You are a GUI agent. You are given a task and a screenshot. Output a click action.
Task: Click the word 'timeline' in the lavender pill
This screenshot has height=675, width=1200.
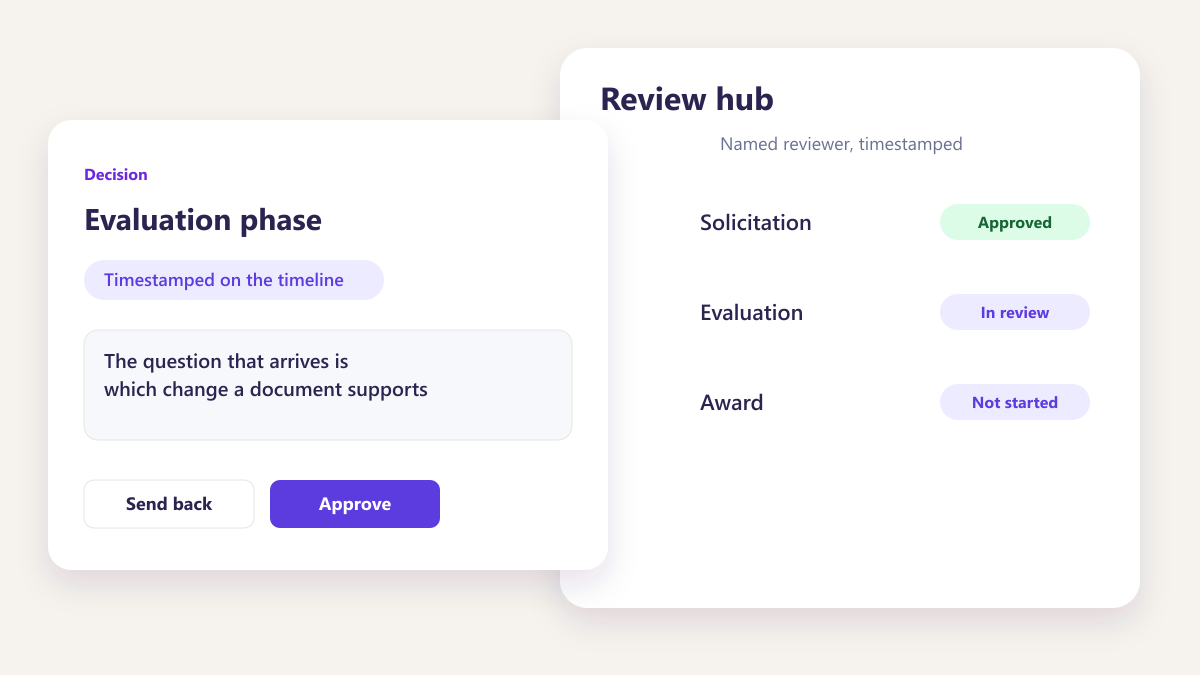click(x=310, y=280)
